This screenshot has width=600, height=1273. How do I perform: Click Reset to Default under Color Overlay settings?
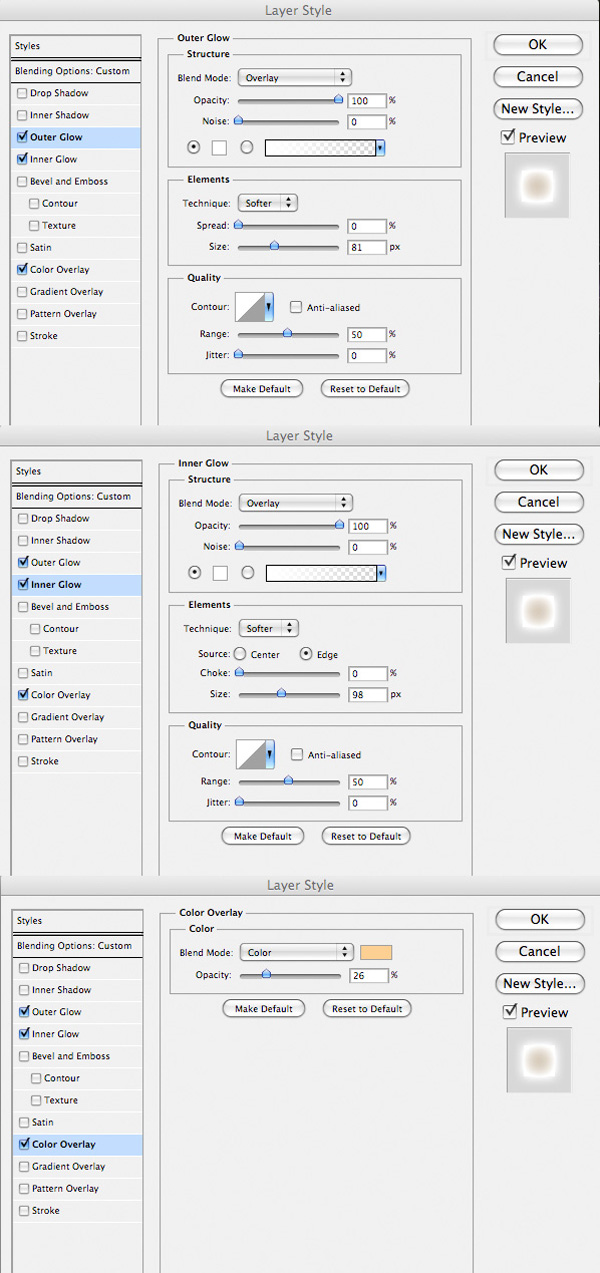(367, 1008)
